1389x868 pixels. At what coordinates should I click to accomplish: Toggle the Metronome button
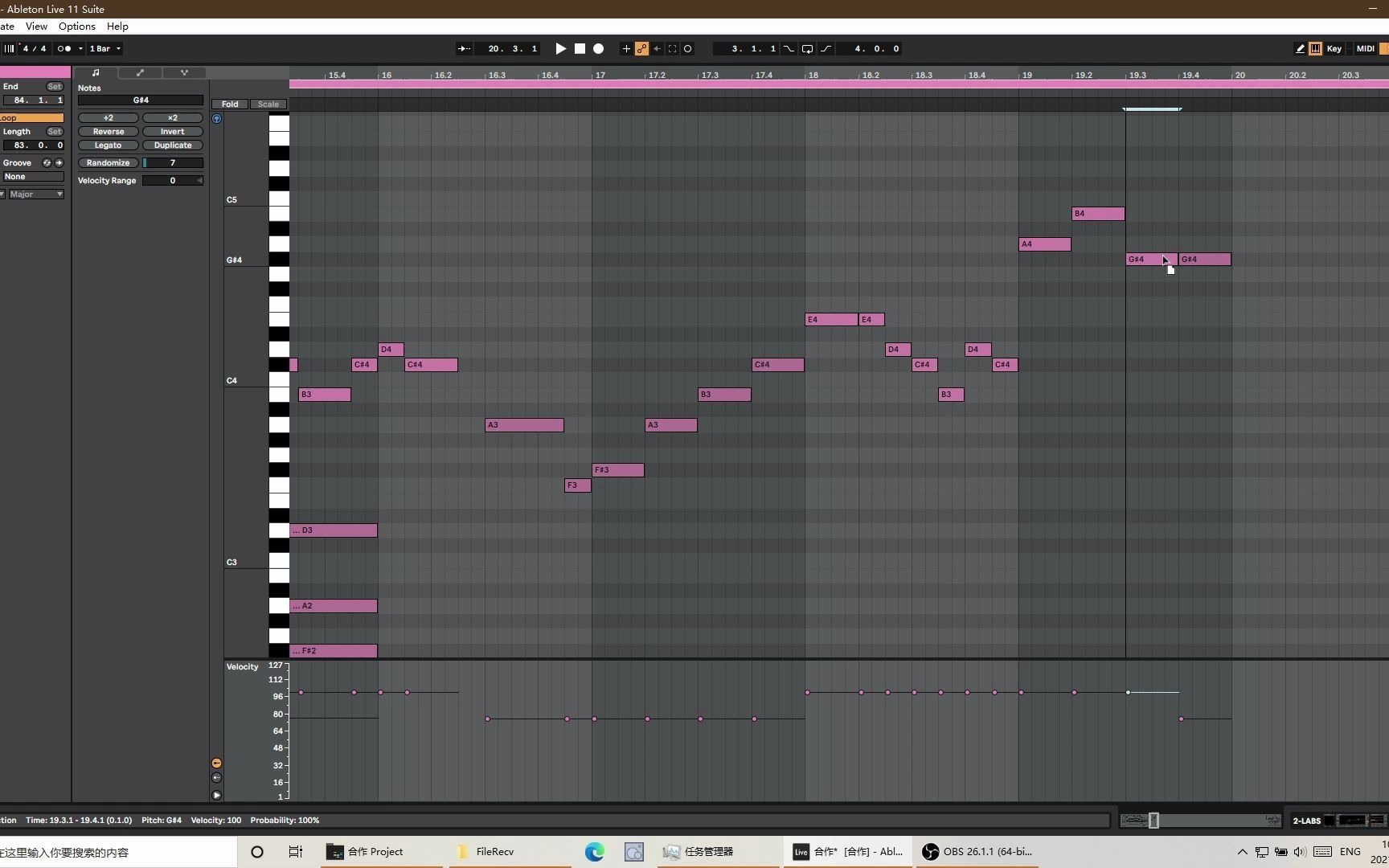64,49
